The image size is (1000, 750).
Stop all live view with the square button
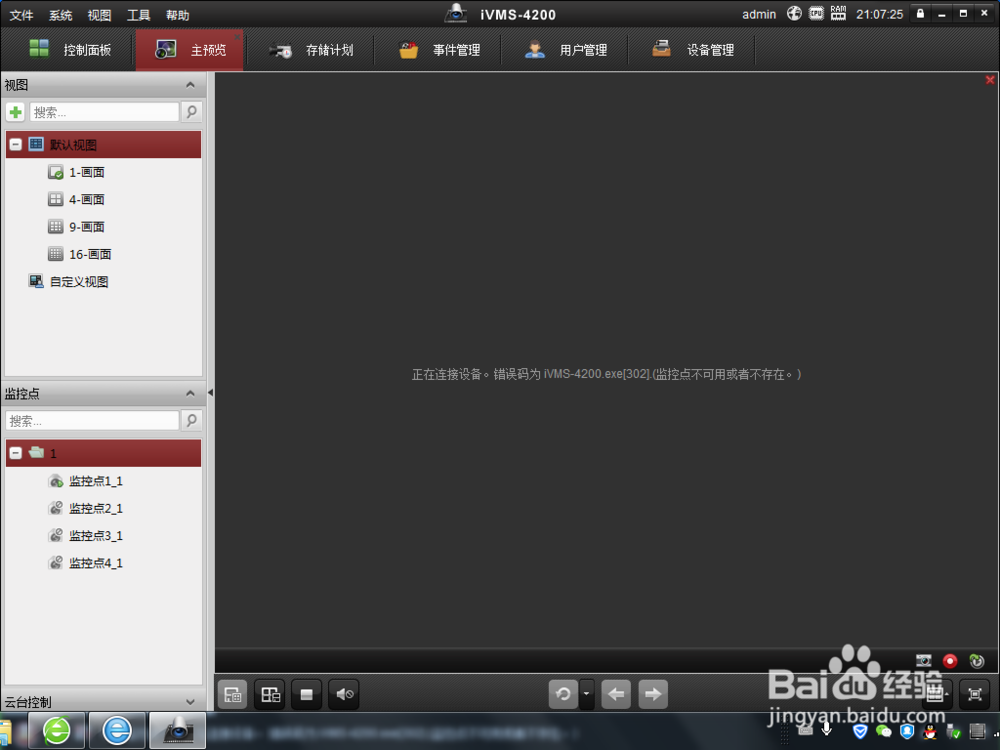point(307,694)
